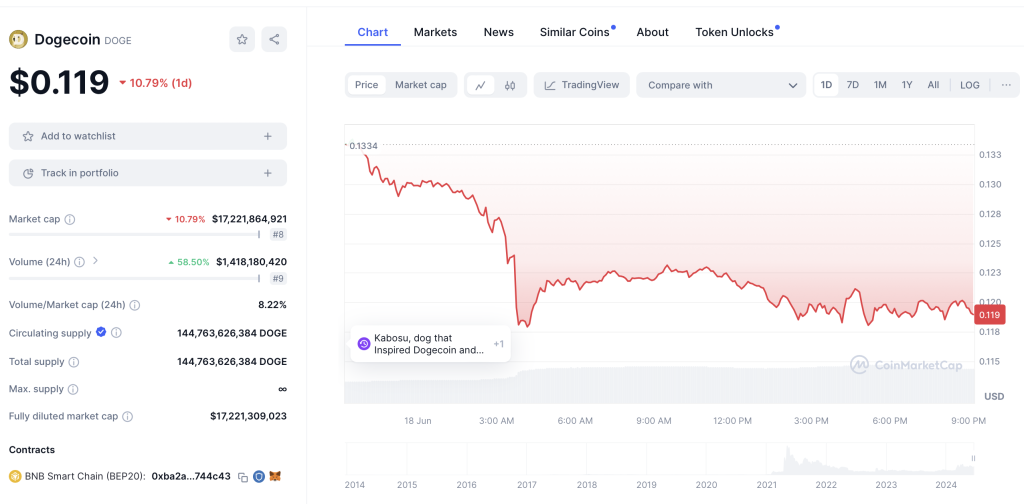Viewport: 1024px width, 504px height.
Task: Click the $17,221,864,921 market cap value
Action: click(x=249, y=219)
